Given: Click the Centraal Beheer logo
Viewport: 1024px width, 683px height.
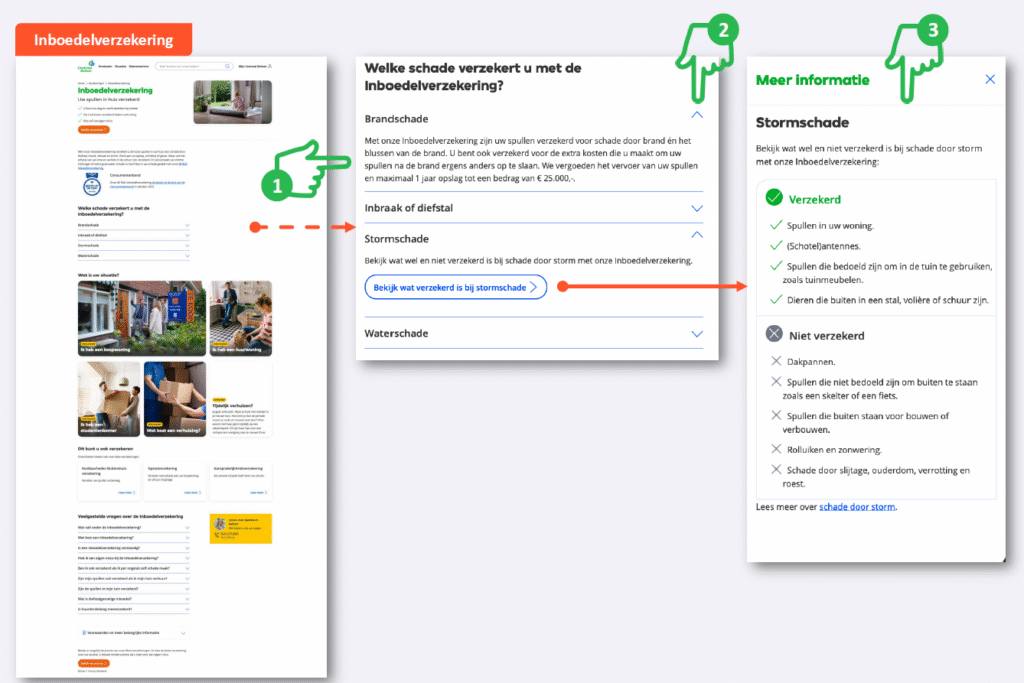Looking at the screenshot, I should pos(91,67).
